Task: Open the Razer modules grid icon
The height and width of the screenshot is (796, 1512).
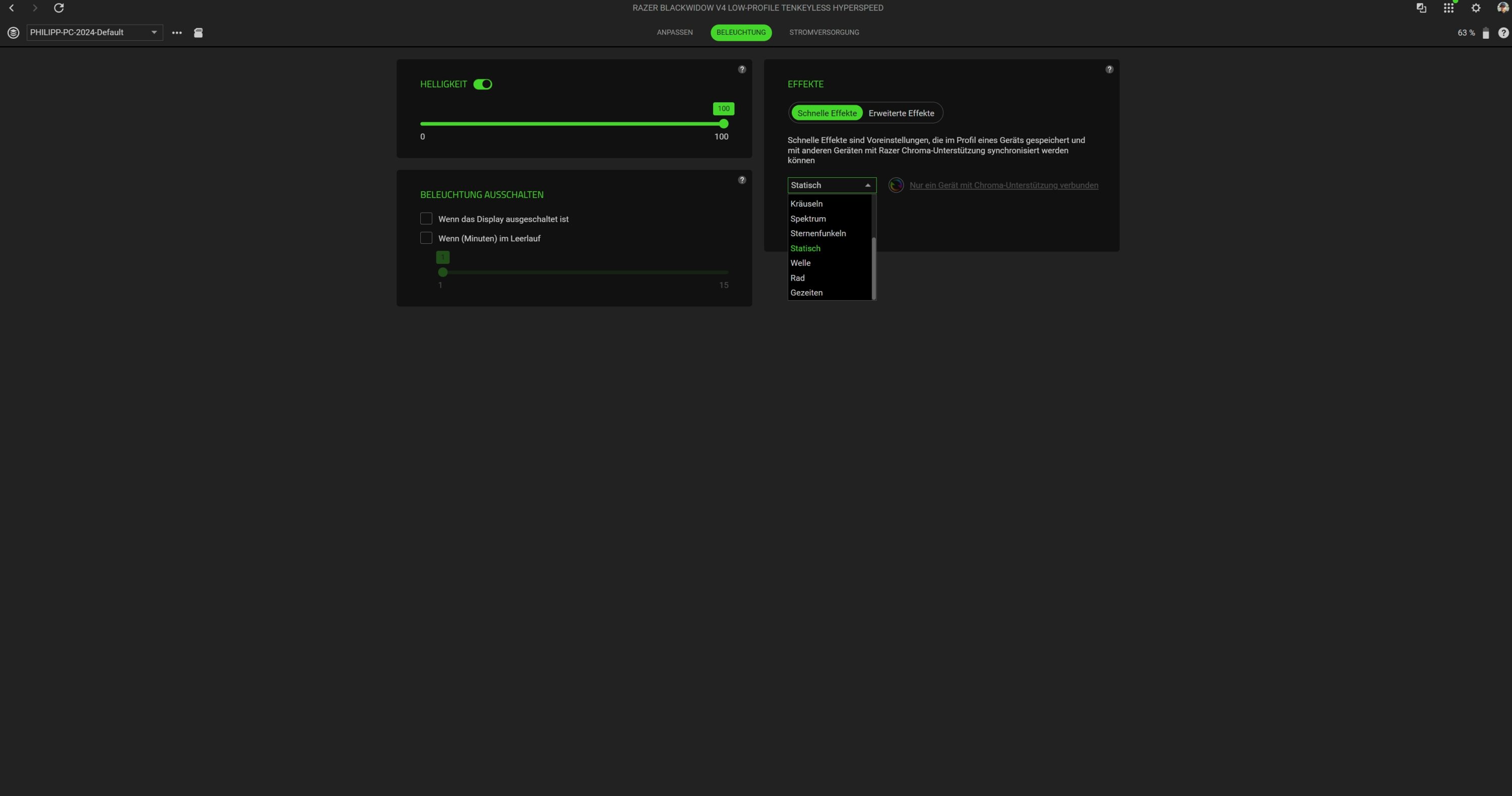Action: 1448,8
